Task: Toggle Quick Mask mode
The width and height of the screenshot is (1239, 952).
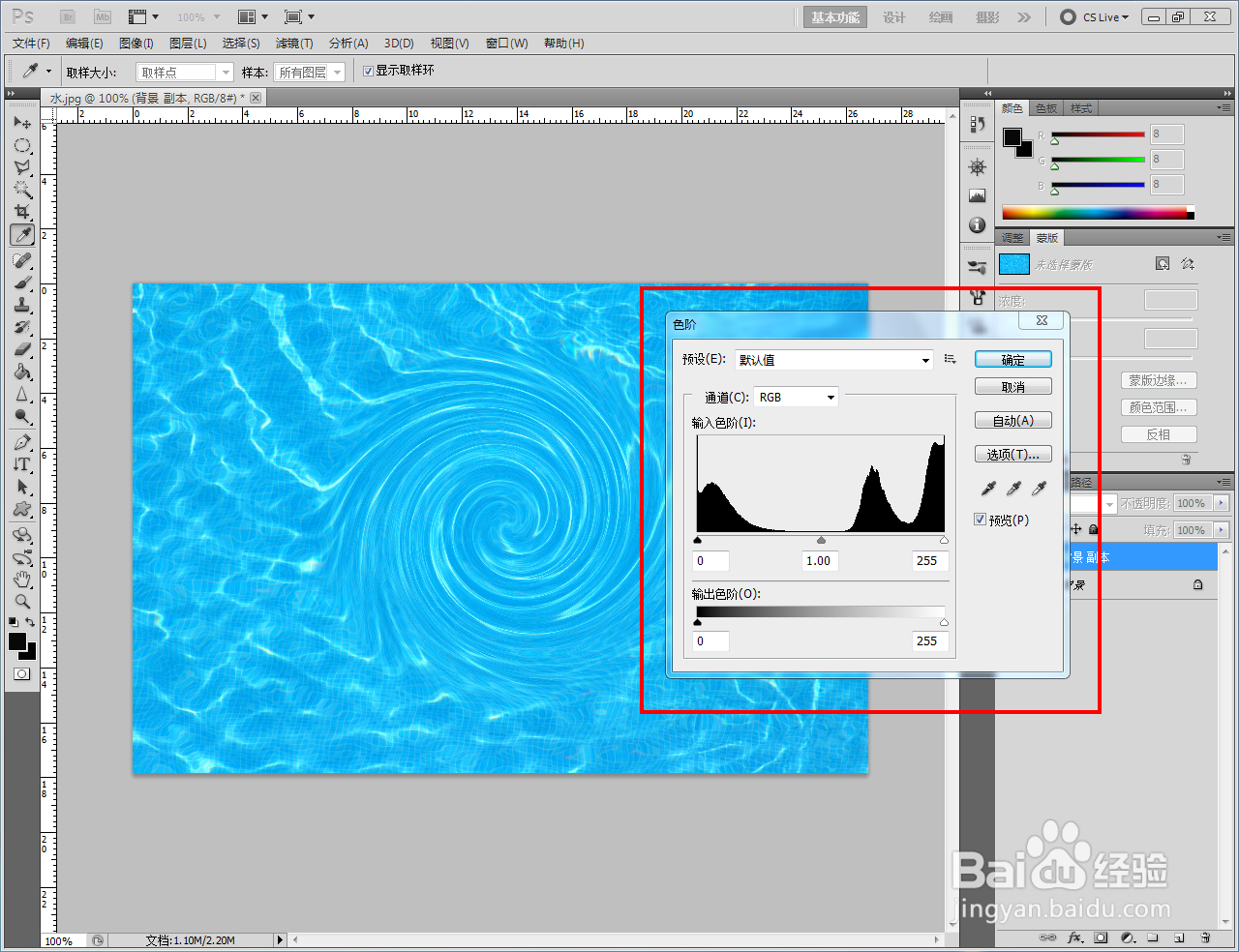Action: (21, 673)
